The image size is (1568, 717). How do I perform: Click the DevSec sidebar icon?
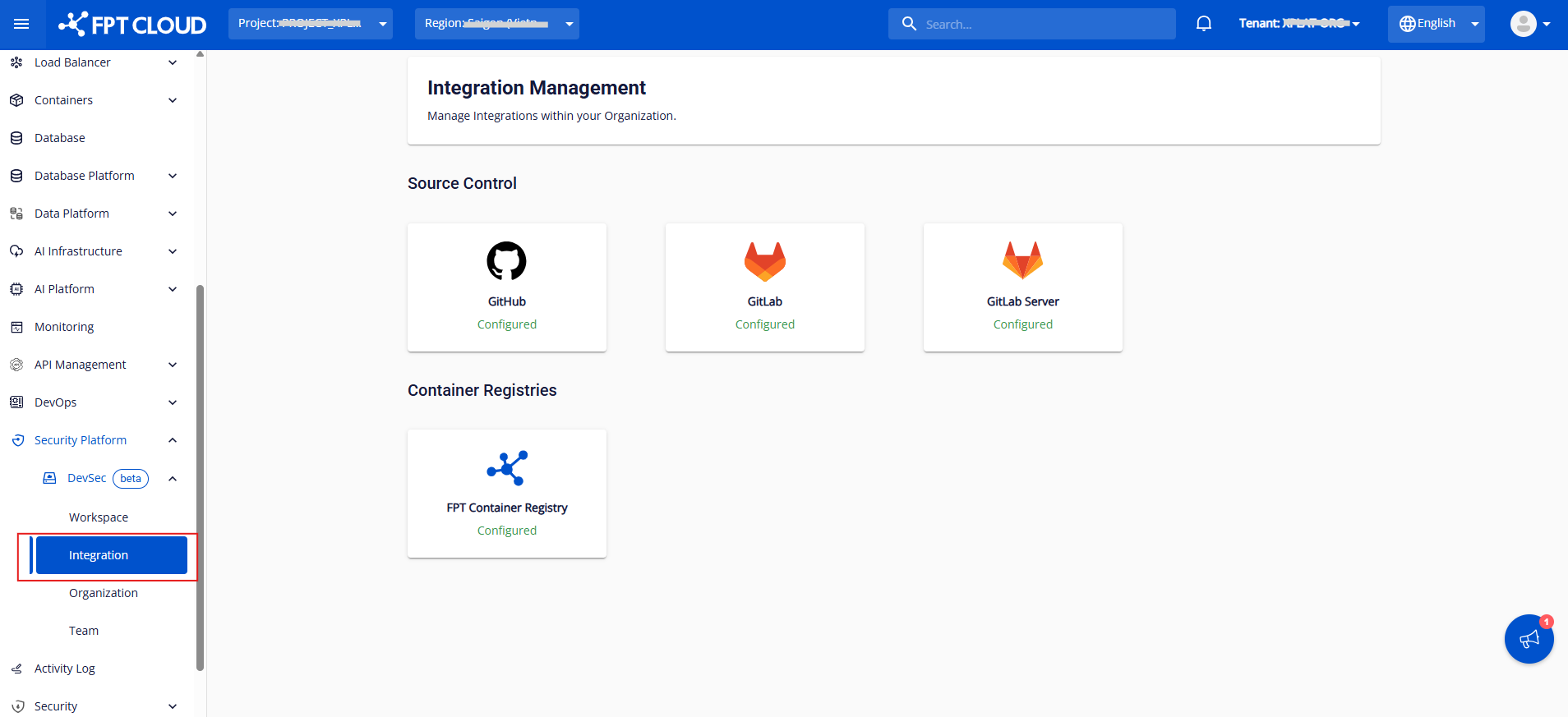[x=49, y=478]
